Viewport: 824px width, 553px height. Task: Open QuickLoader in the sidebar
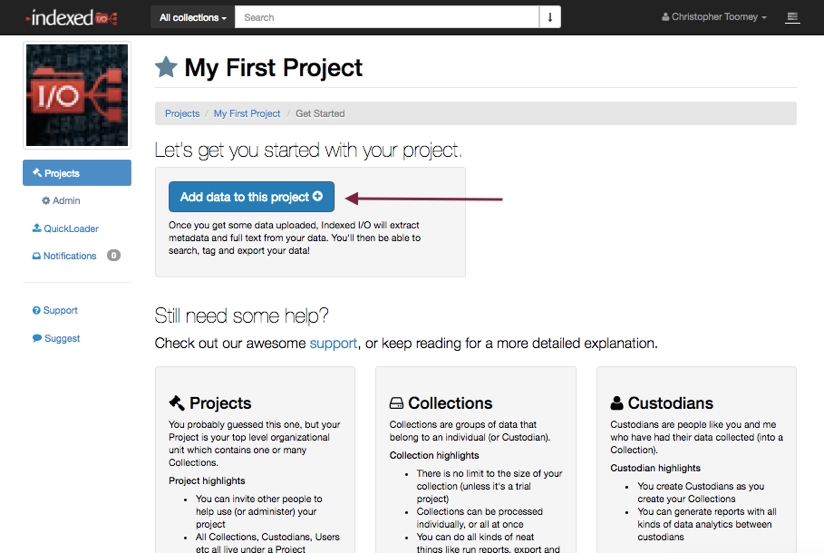(x=66, y=228)
